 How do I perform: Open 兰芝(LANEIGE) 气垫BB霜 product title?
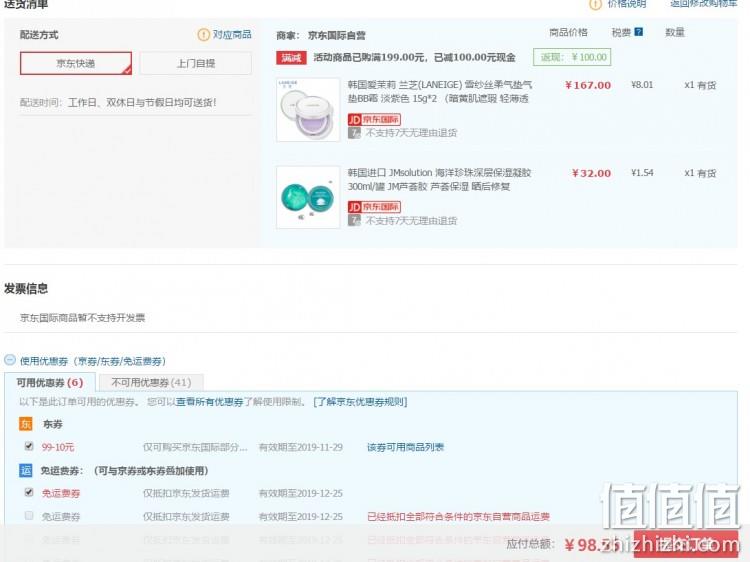[x=440, y=91]
